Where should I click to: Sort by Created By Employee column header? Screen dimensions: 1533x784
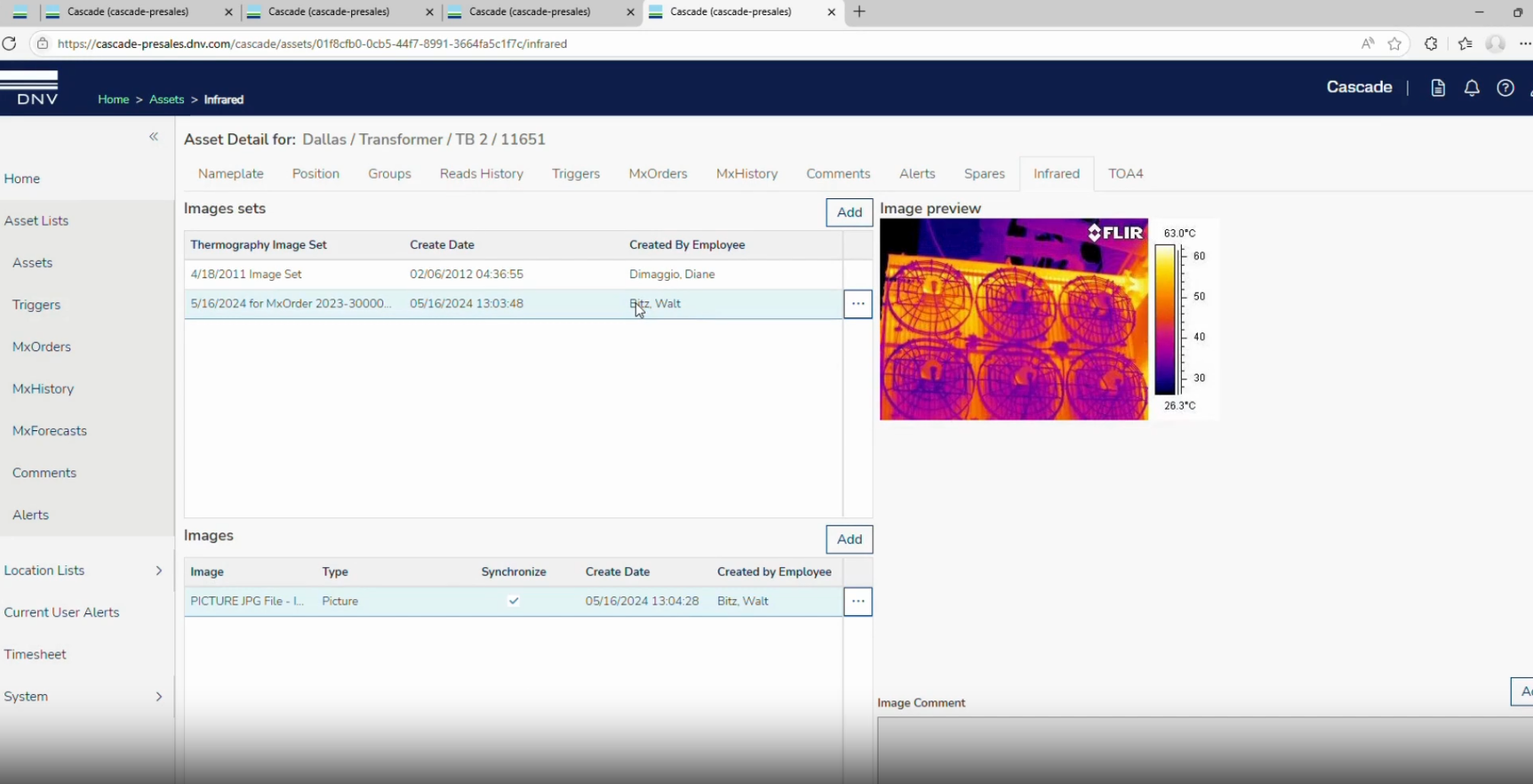[687, 244]
